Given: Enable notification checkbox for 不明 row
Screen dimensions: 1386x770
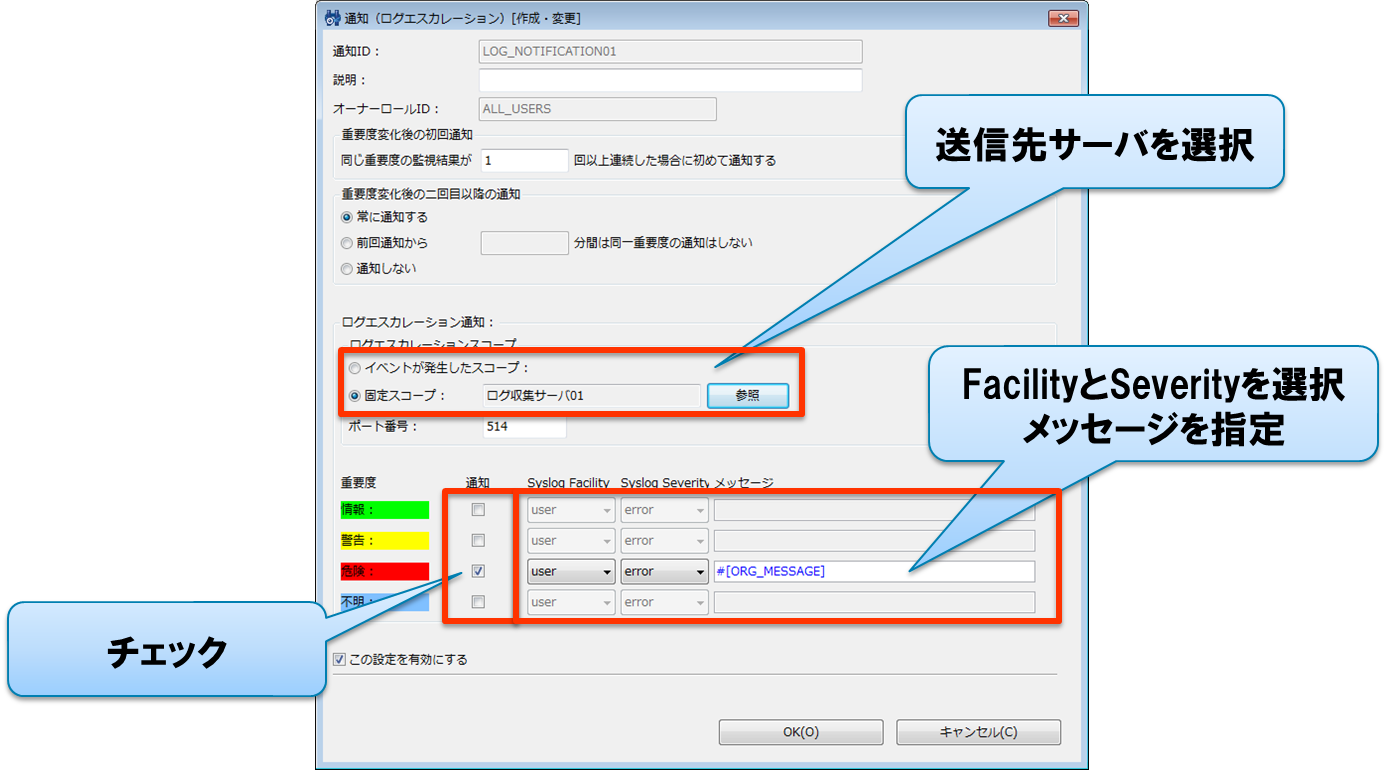Looking at the screenshot, I should (x=478, y=602).
